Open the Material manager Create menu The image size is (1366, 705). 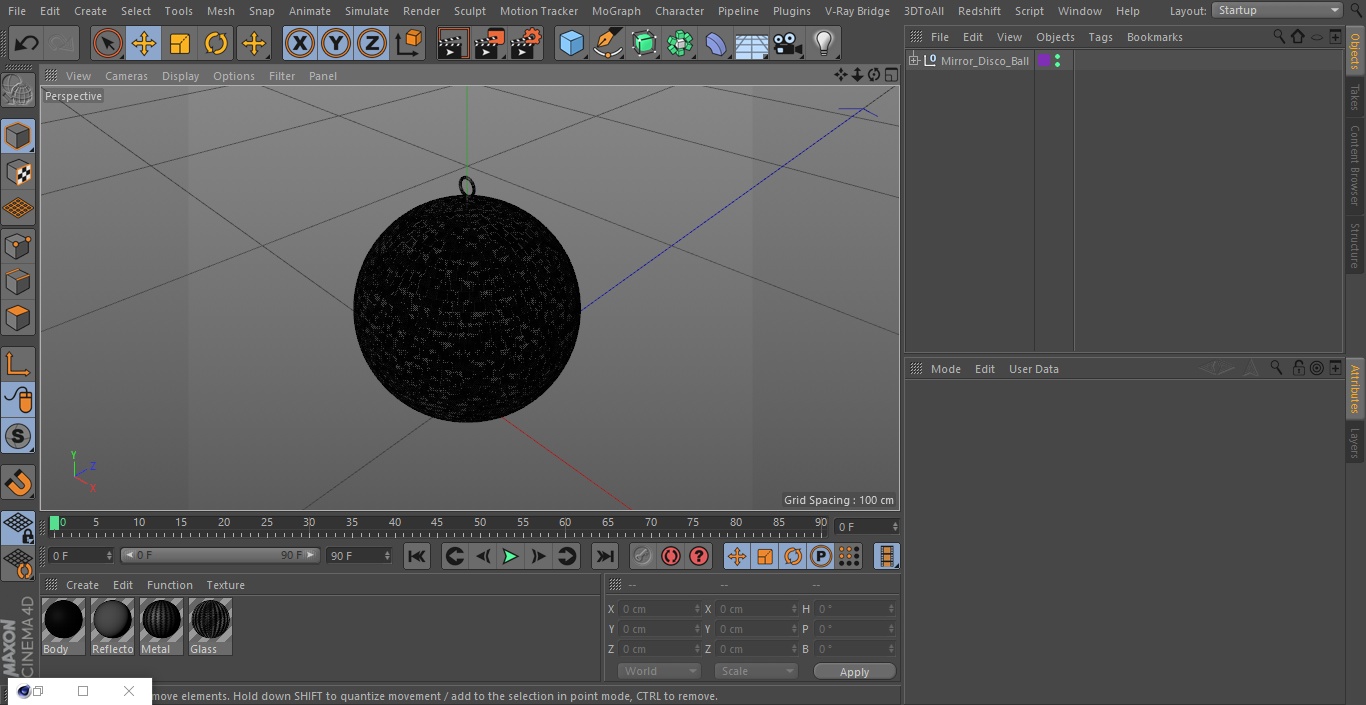(82, 585)
